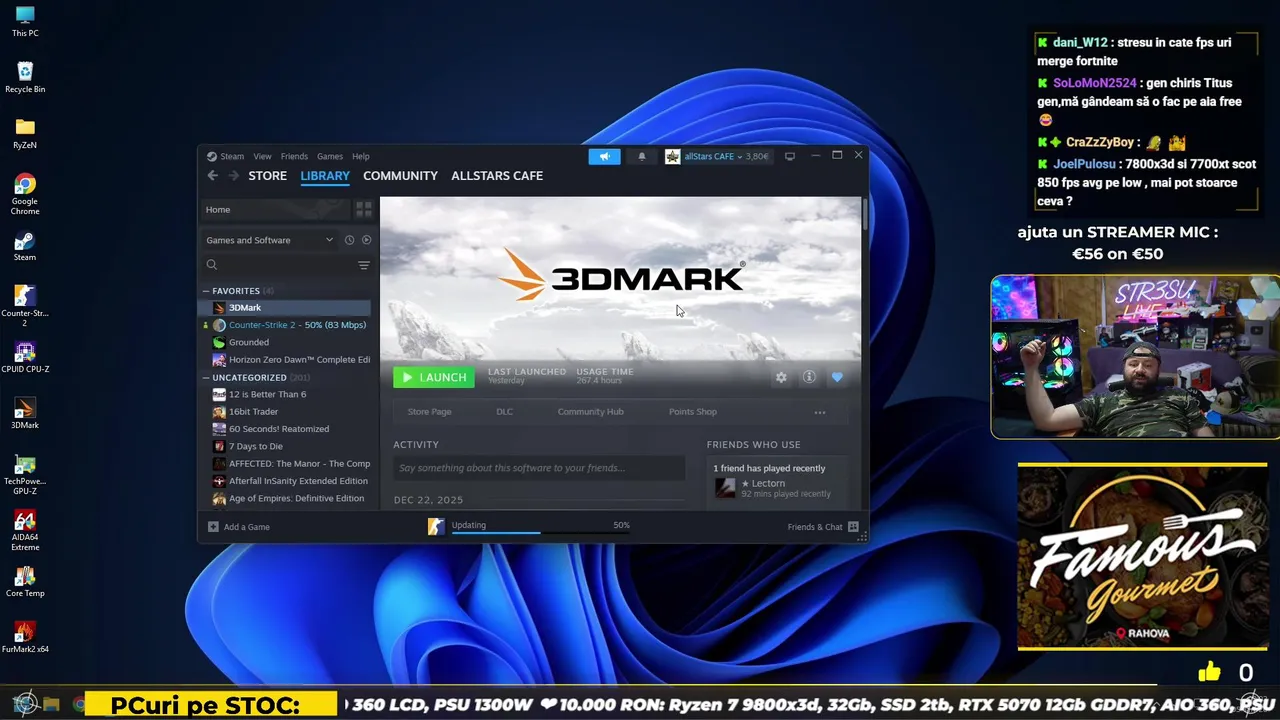Open Core Temp desktop icon
This screenshot has height=720, width=1280.
[x=25, y=582]
